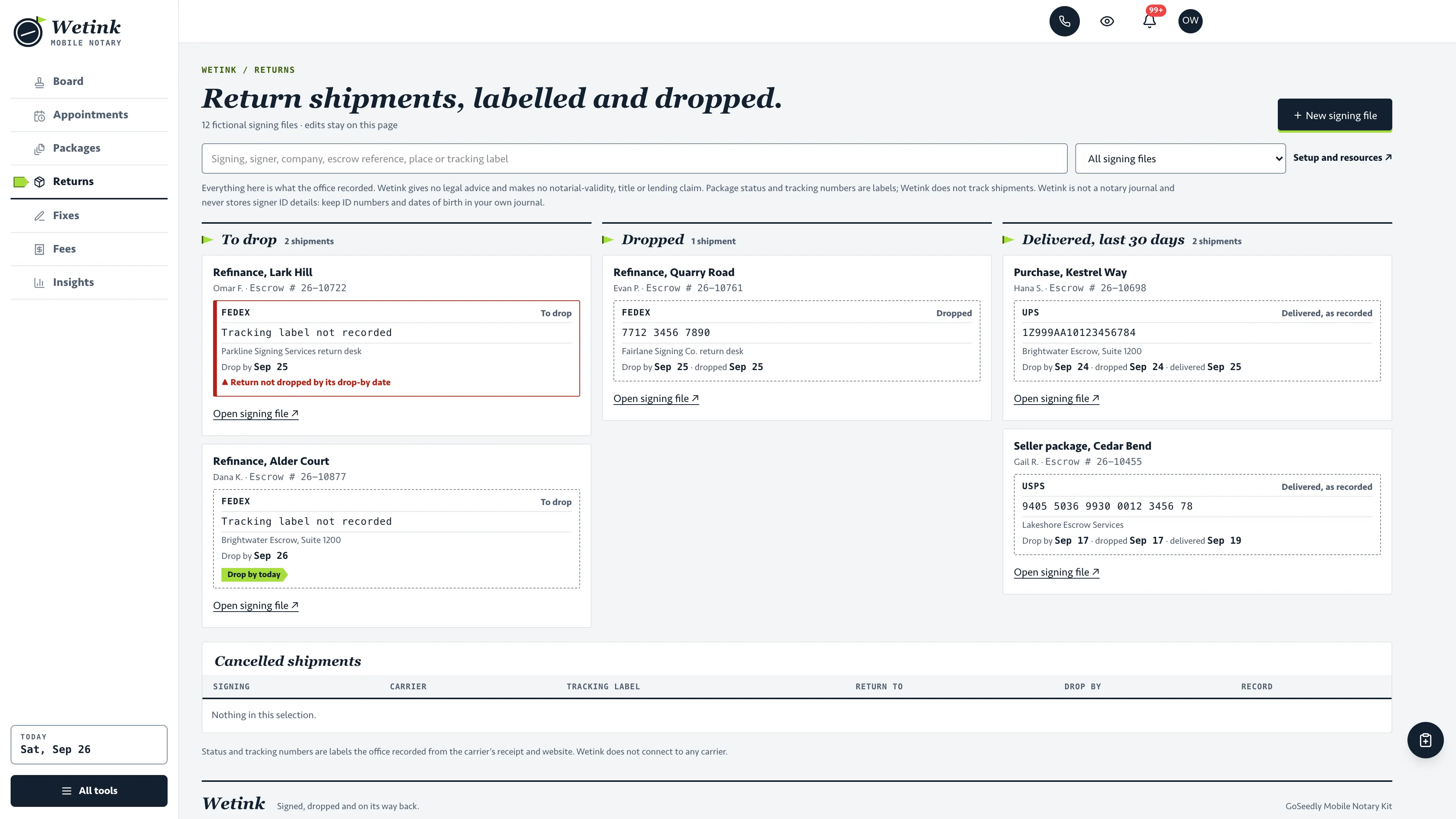This screenshot has height=819, width=1456.
Task: Click the Wetink Mobile Notary logo
Action: click(x=68, y=32)
